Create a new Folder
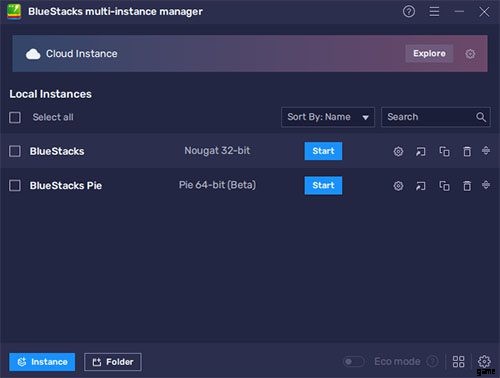Viewport: 500px width, 378px height. [x=113, y=362]
